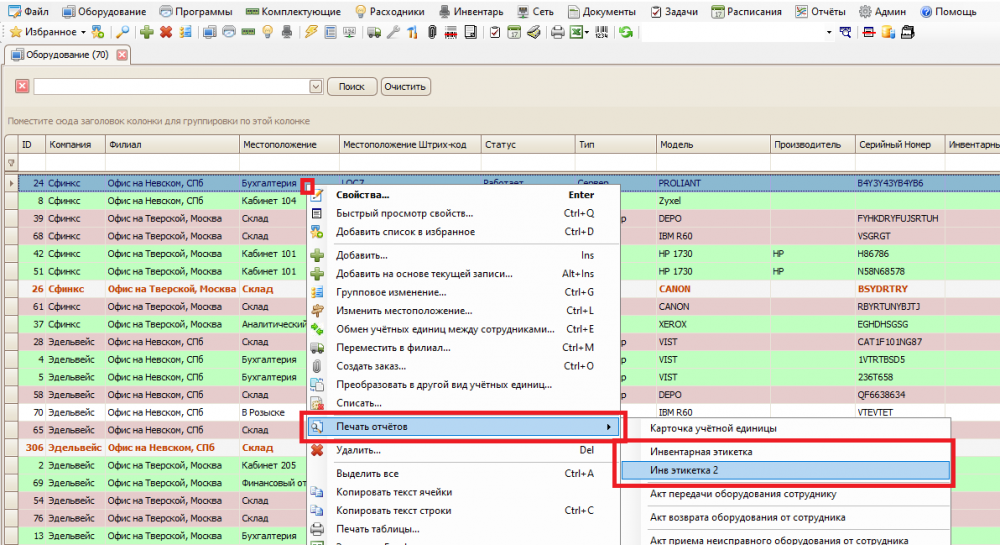1000x545 pixels.
Task: Click the Серийный Номер column header
Action: [894, 145]
